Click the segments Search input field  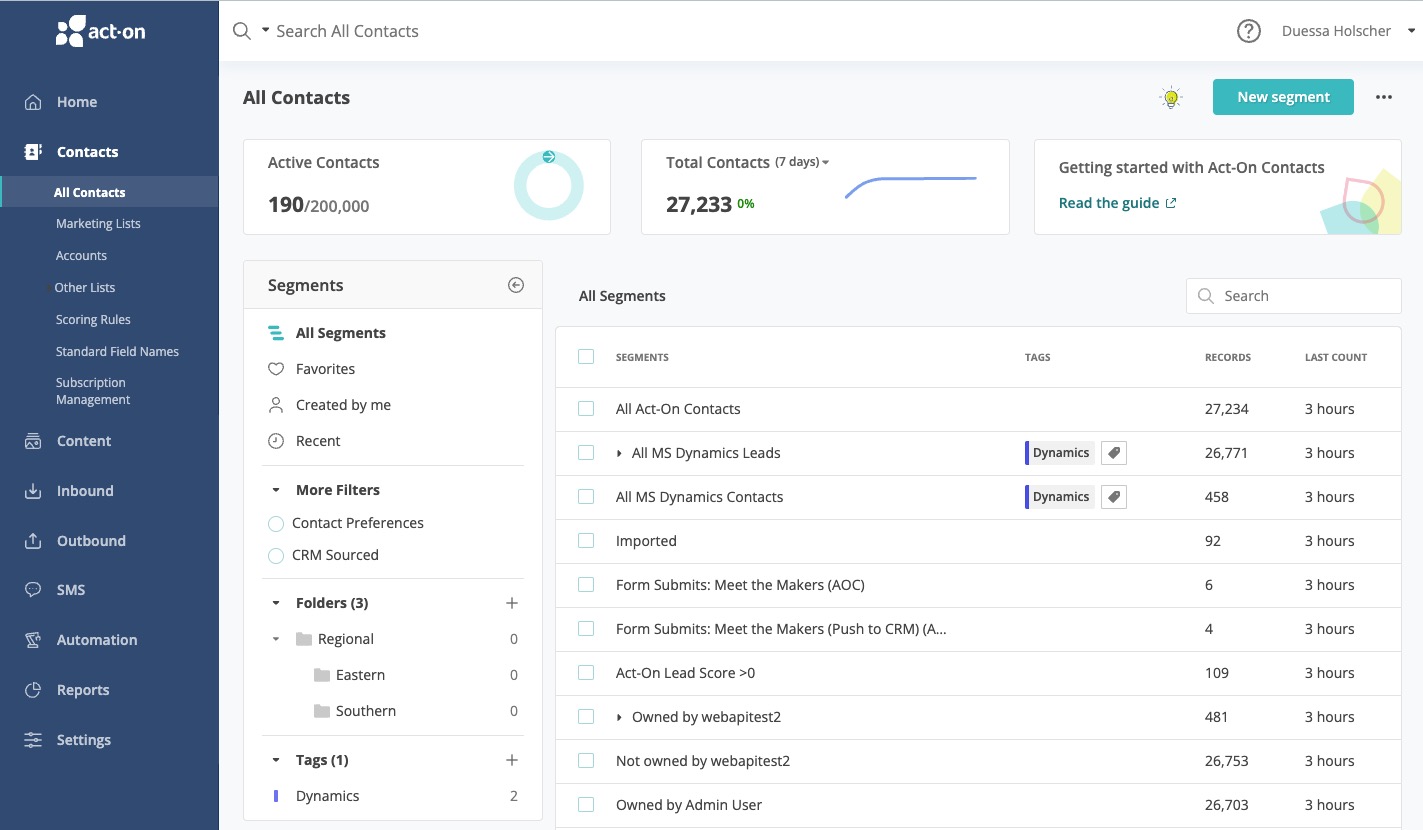point(1294,296)
